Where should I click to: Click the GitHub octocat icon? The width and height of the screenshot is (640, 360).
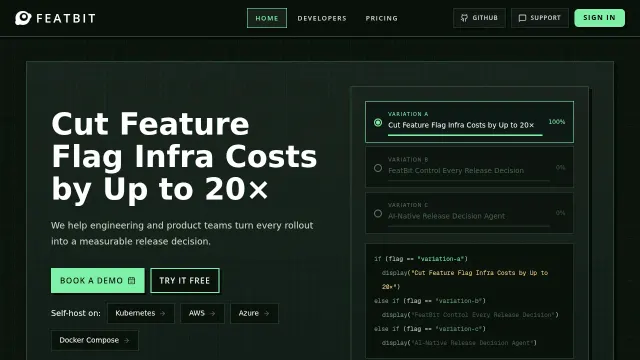(464, 18)
